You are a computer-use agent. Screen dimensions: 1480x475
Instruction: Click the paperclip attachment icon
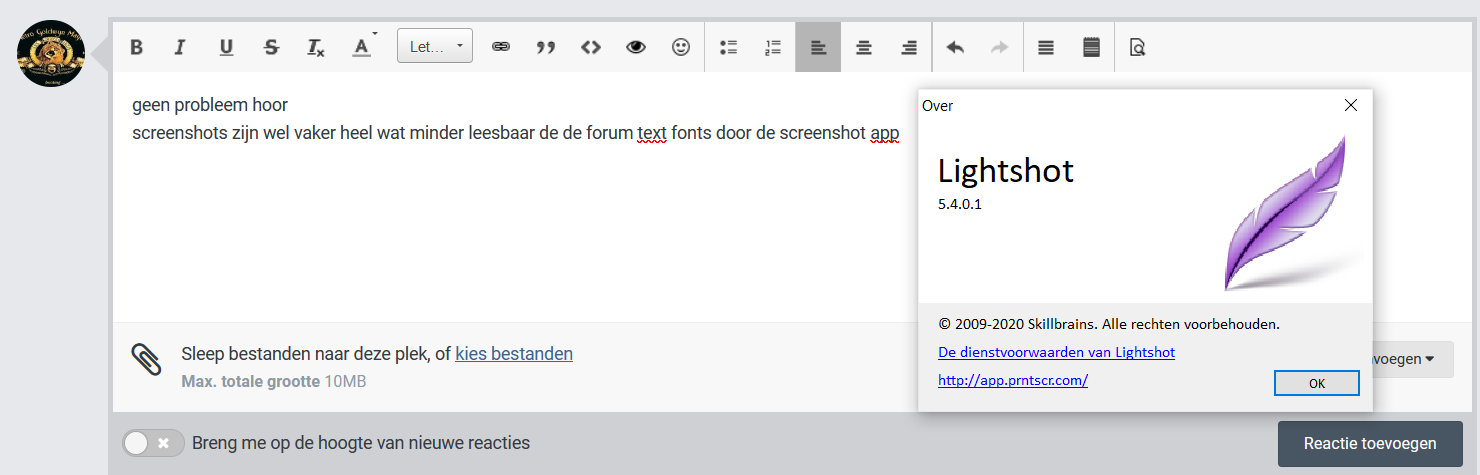[x=147, y=359]
